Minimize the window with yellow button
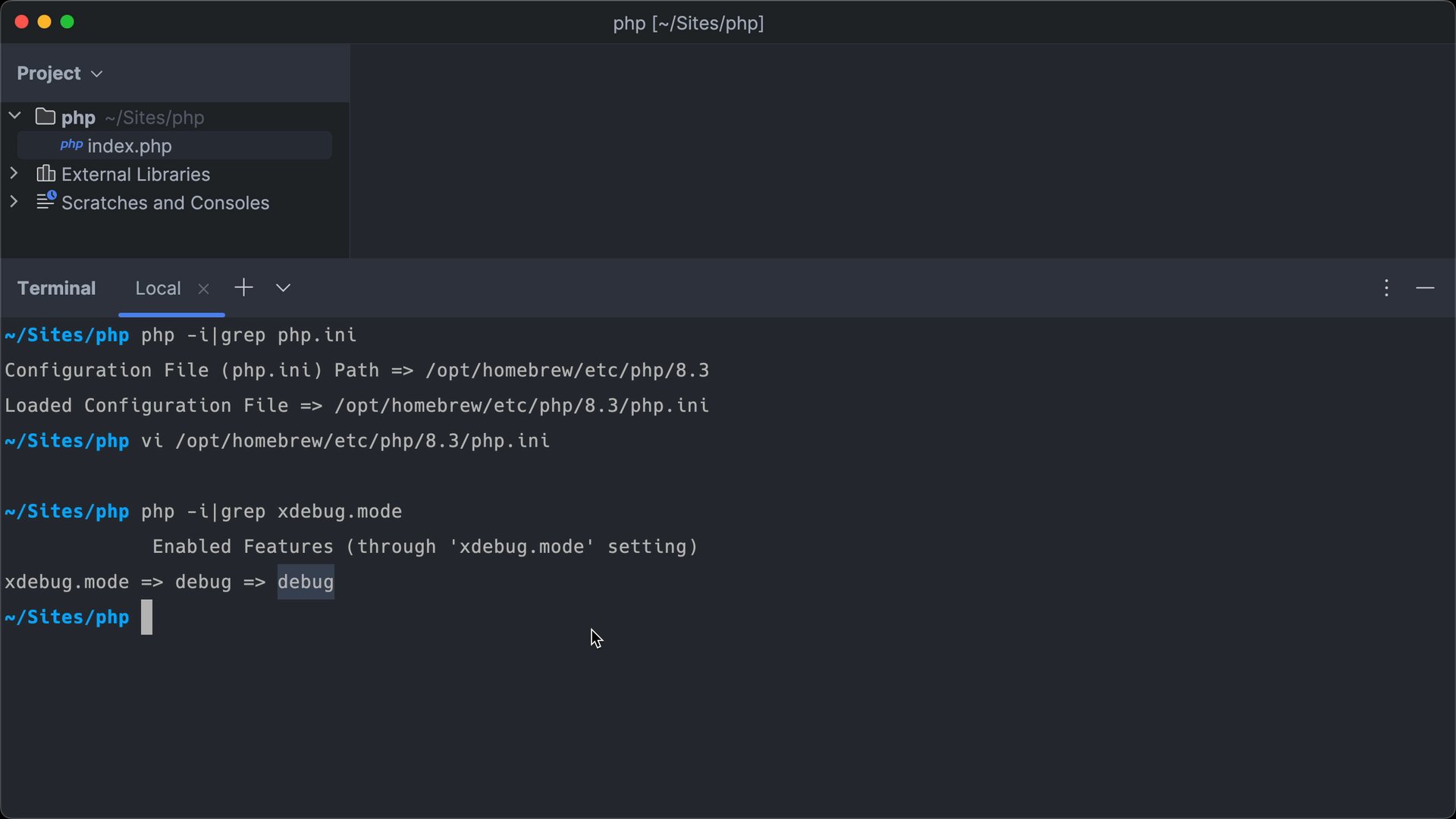Screen dimensions: 1456x819 click(x=44, y=22)
